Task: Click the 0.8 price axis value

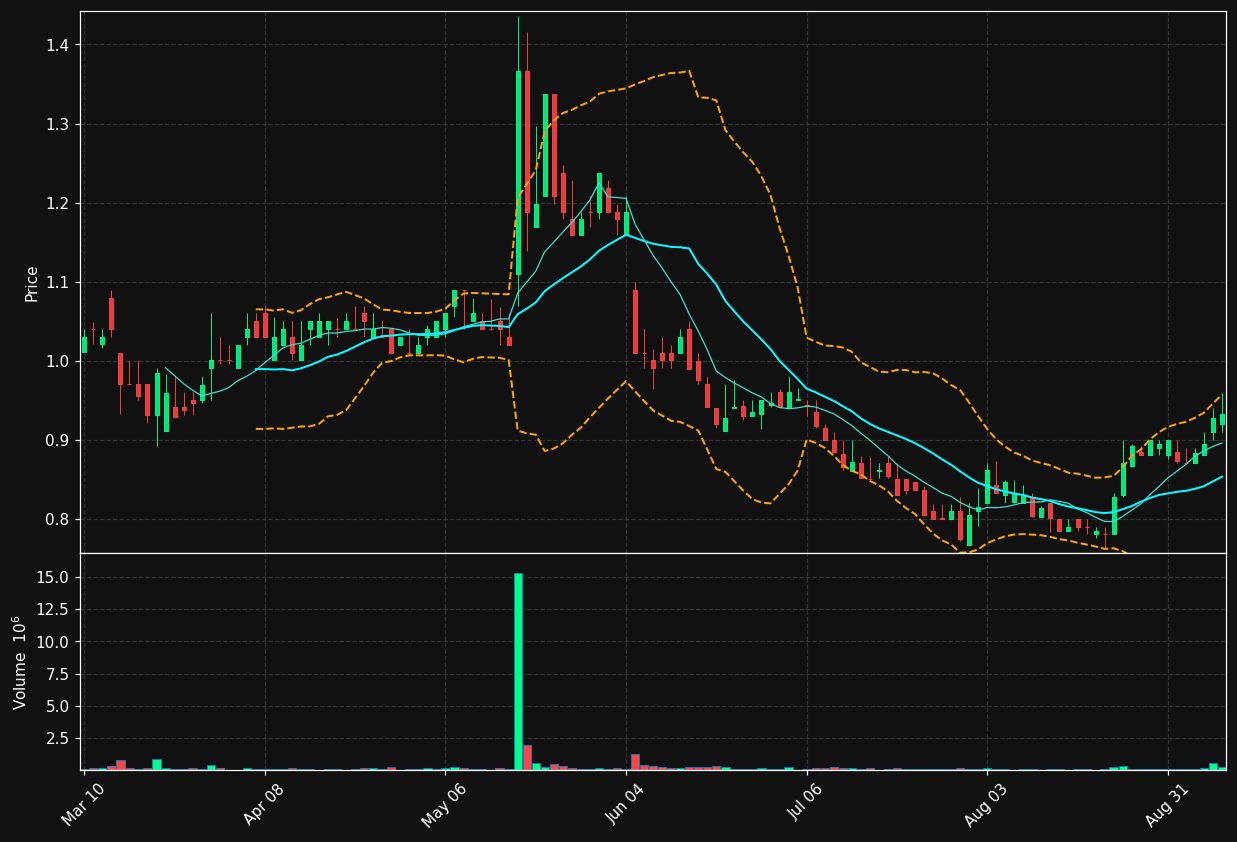Action: point(57,519)
